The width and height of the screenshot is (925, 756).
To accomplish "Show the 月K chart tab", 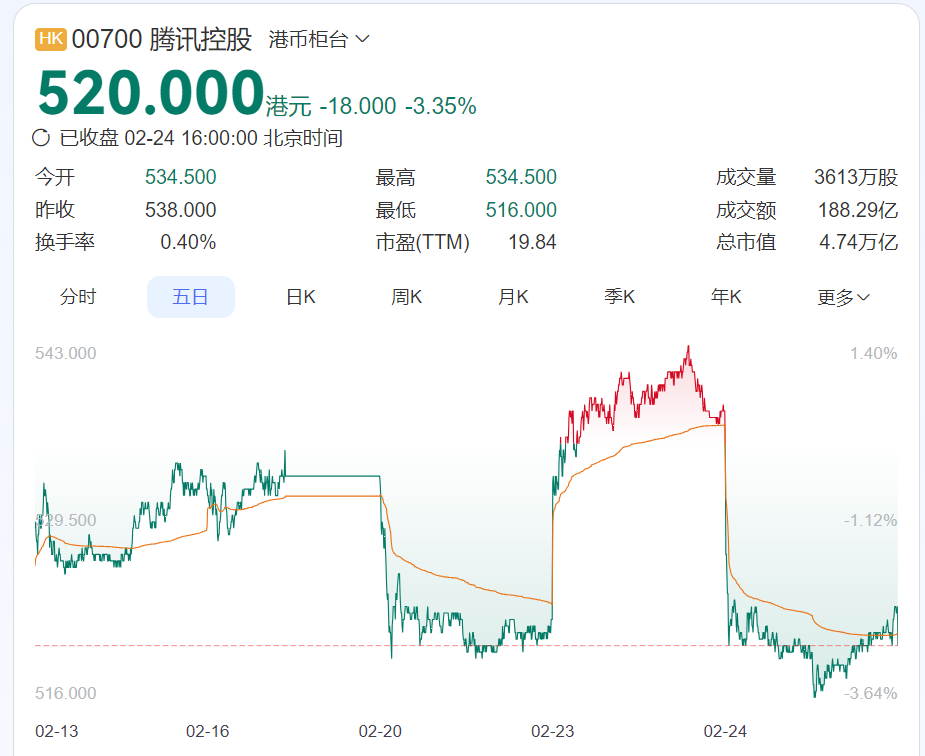I will [513, 297].
